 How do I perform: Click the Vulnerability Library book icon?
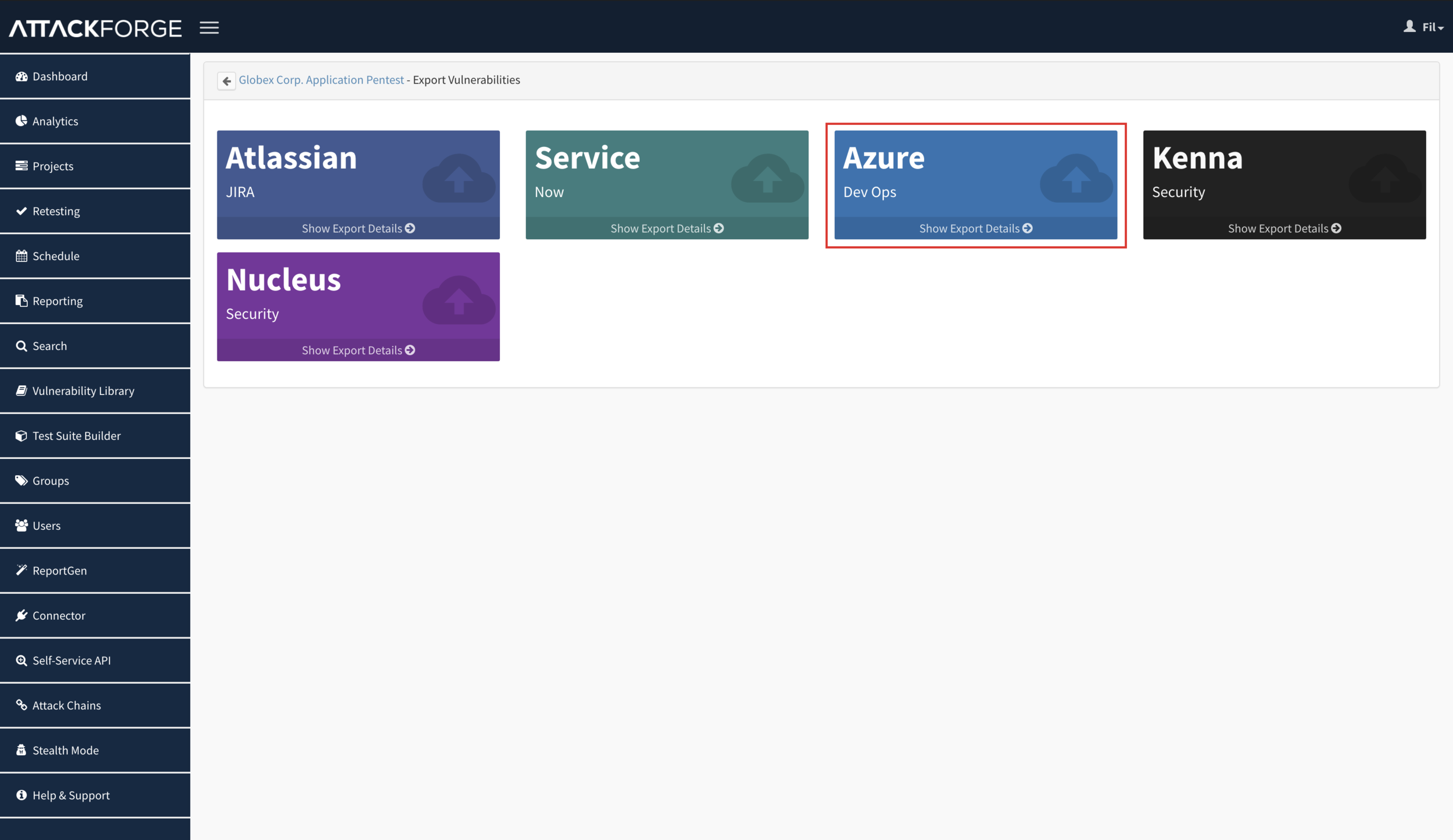[22, 390]
